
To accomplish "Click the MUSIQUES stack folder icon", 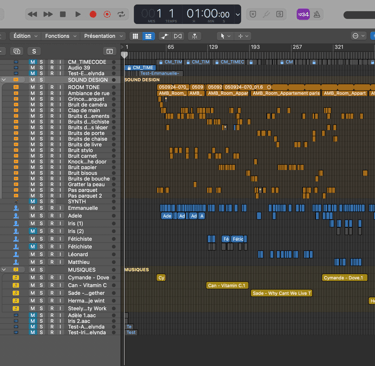I will (16, 269).
